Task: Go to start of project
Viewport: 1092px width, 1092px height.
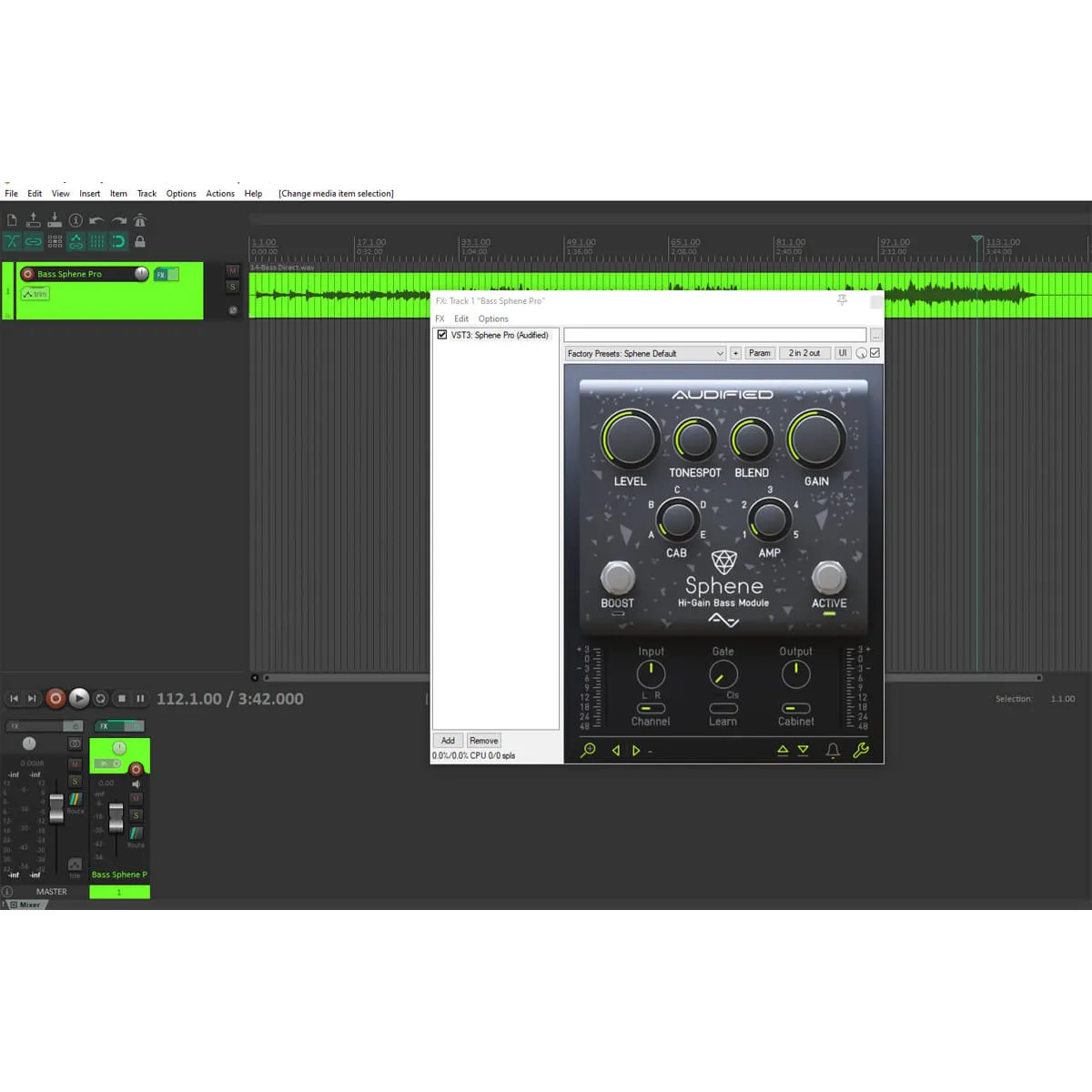Action: point(14,699)
